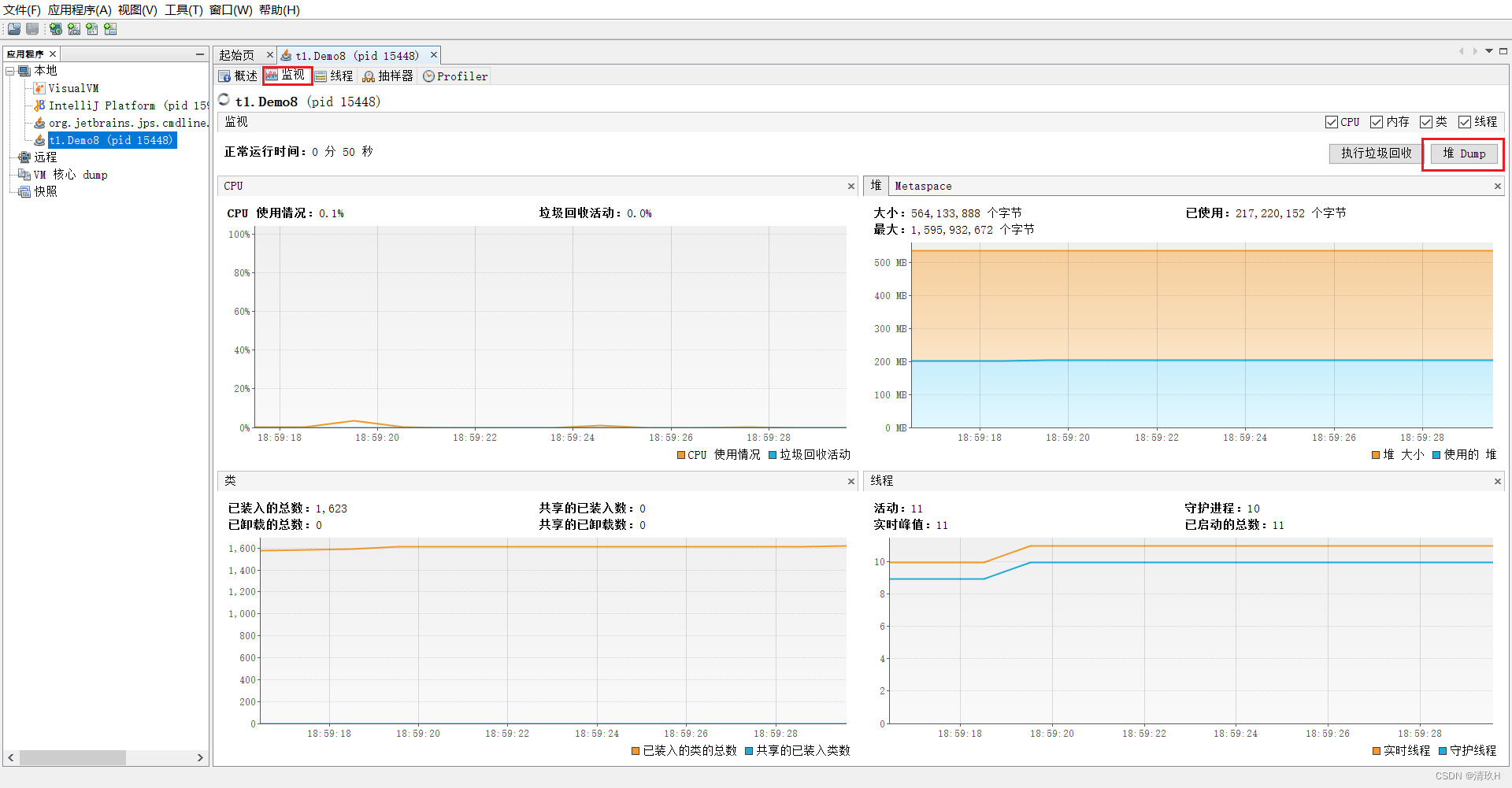
Task: Close the t1.Demo8 (pid 15448) tab
Action: 433,55
